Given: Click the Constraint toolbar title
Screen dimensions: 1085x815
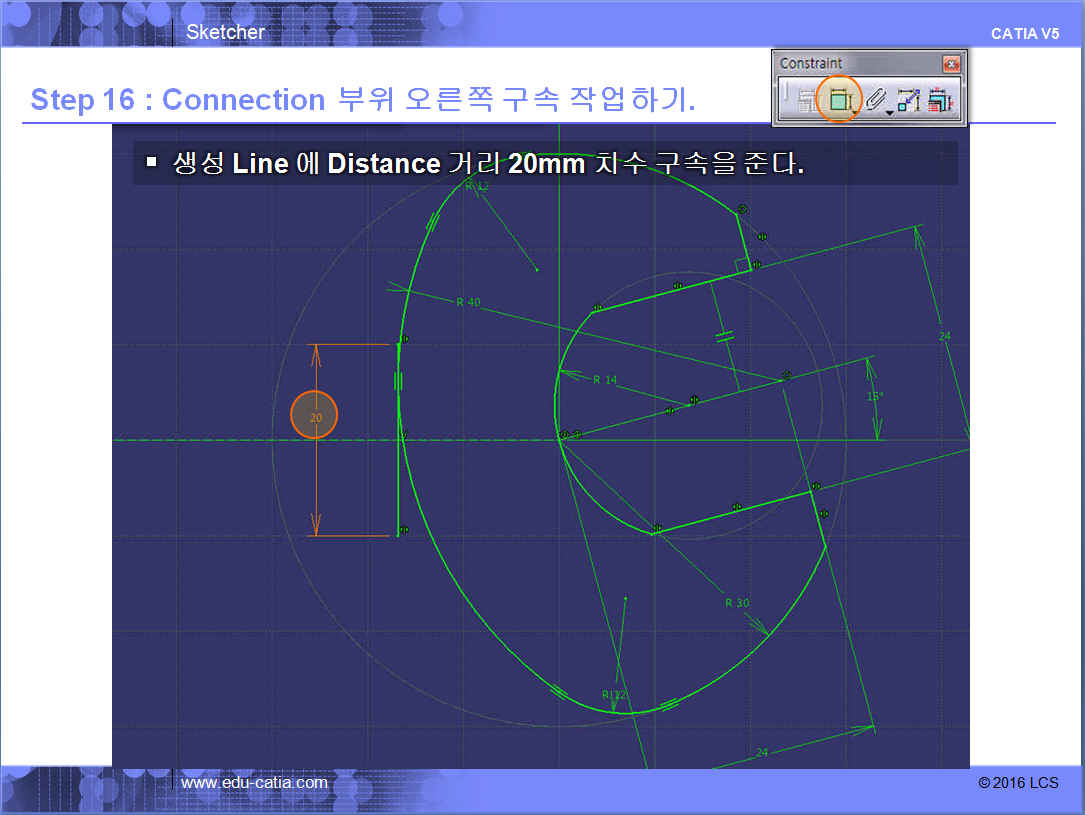Looking at the screenshot, I should [811, 63].
